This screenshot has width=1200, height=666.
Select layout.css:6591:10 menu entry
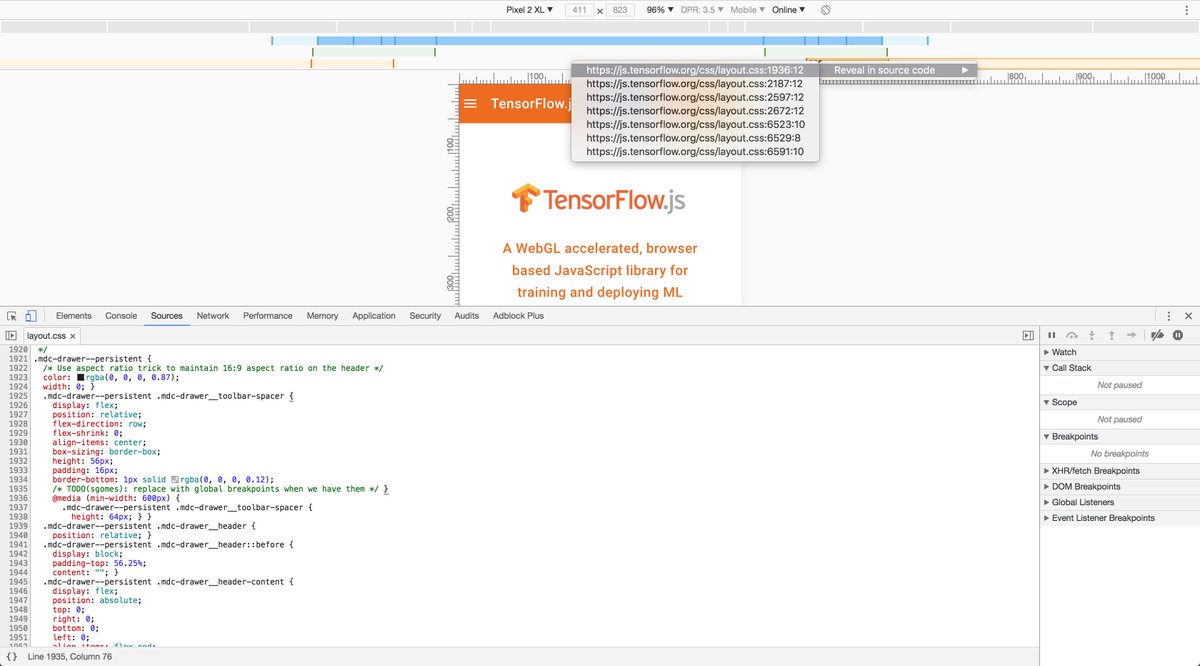[x=695, y=151]
